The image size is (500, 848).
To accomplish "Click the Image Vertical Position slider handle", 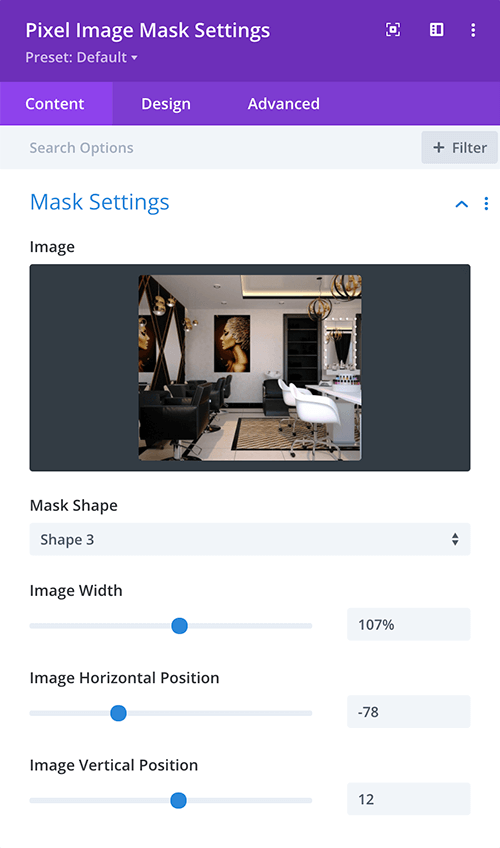I will (178, 800).
